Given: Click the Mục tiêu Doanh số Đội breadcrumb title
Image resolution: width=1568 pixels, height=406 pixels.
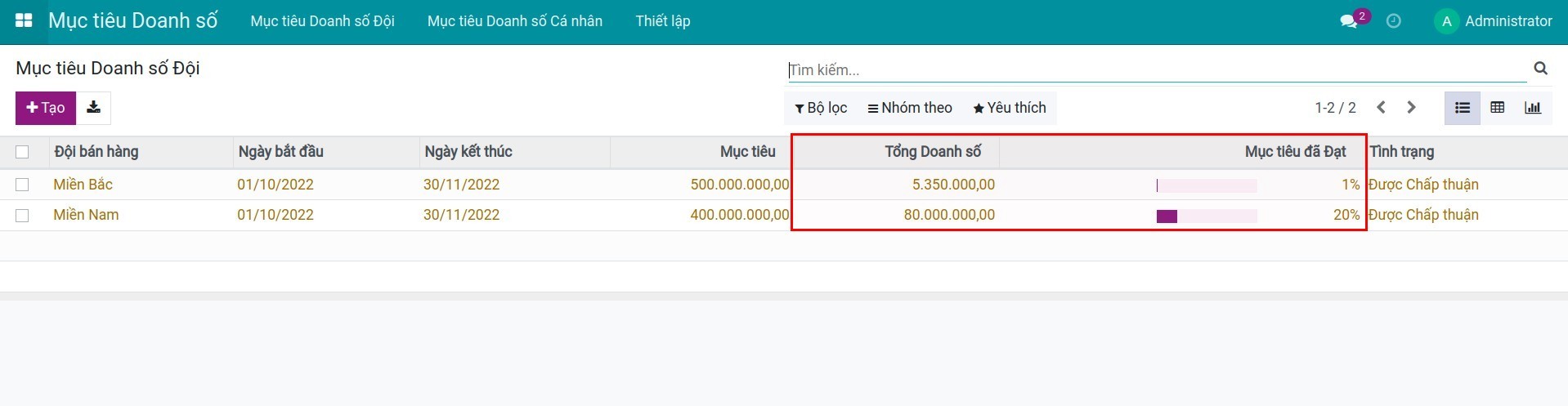Looking at the screenshot, I should click(x=108, y=68).
